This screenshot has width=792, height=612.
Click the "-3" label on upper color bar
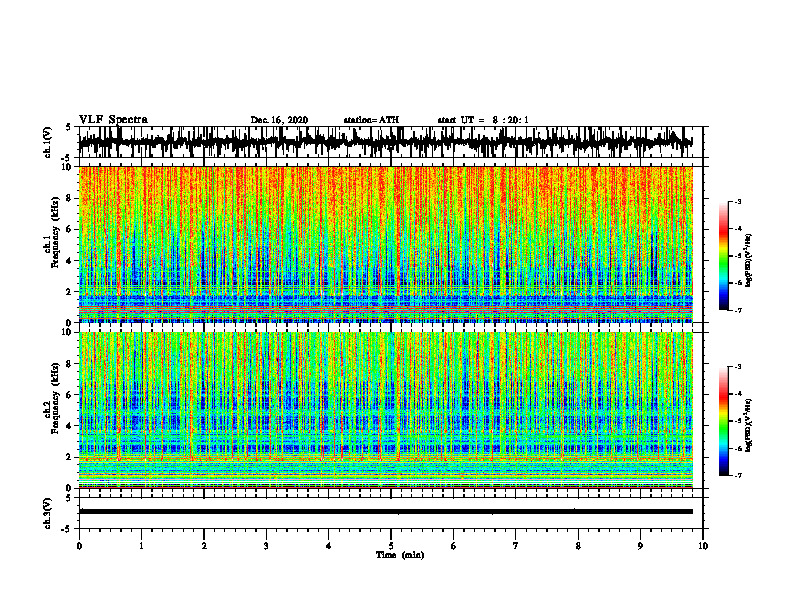[738, 202]
